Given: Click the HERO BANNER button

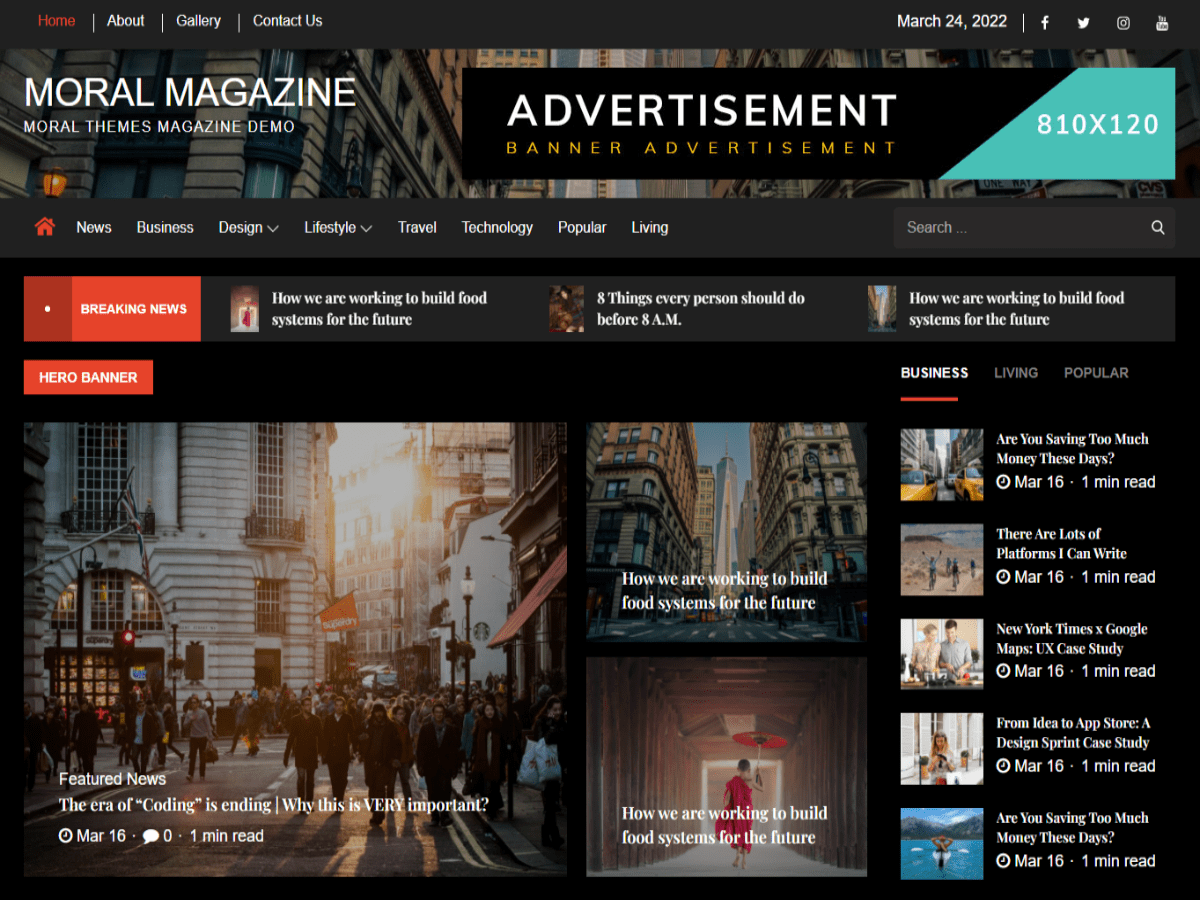Looking at the screenshot, I should 88,377.
